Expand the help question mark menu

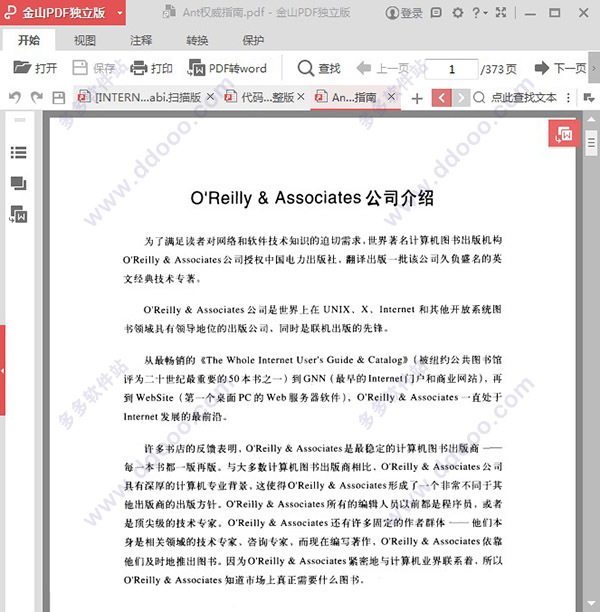point(479,12)
